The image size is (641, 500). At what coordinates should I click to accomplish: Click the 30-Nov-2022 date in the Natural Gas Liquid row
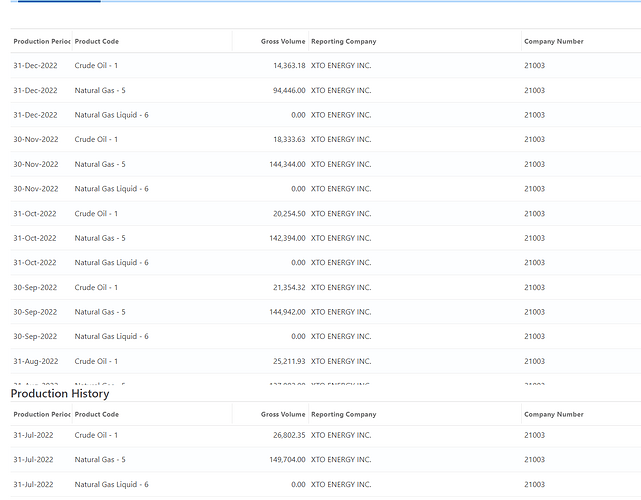tap(36, 189)
